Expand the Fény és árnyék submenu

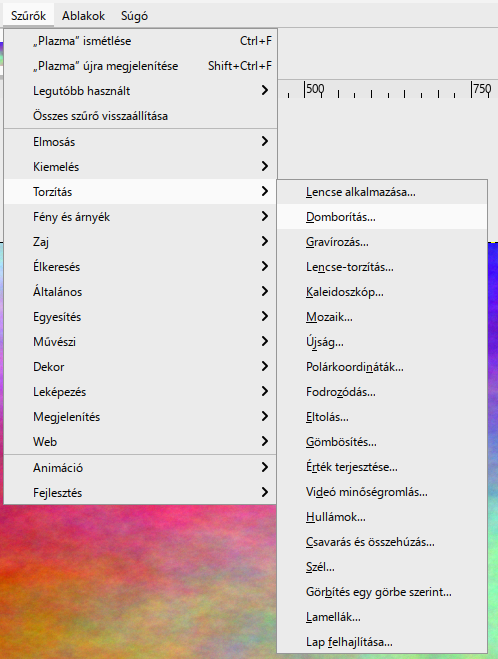click(x=140, y=217)
